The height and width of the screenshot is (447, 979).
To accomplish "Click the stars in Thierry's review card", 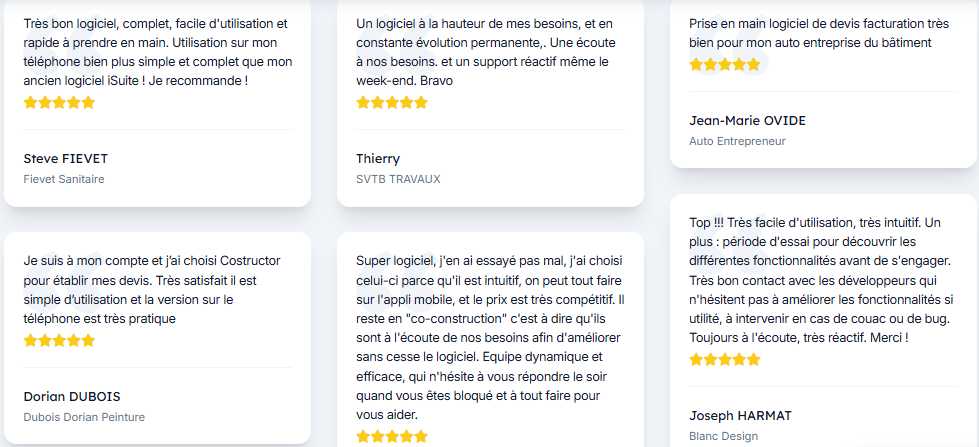I will point(392,102).
